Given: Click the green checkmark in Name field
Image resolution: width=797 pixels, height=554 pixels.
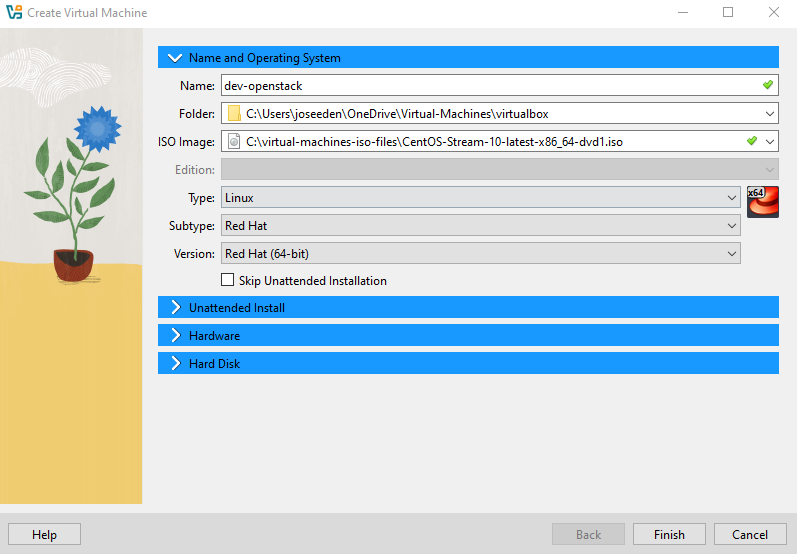Looking at the screenshot, I should pyautogui.click(x=767, y=86).
